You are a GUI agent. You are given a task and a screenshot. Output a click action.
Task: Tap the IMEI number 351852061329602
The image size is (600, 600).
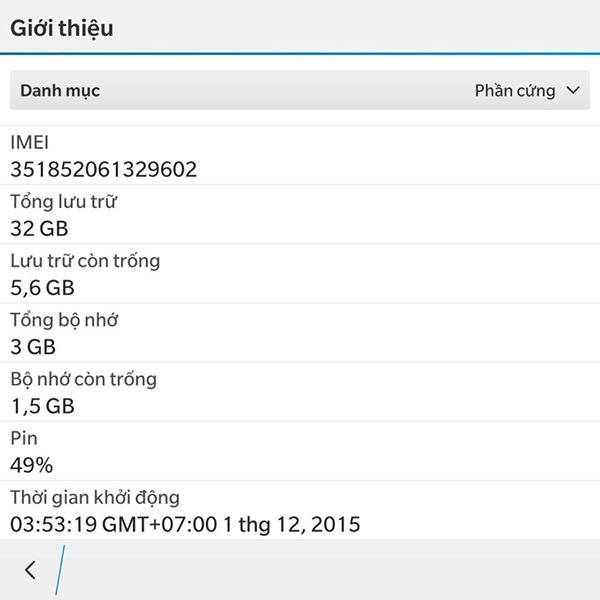coord(104,170)
